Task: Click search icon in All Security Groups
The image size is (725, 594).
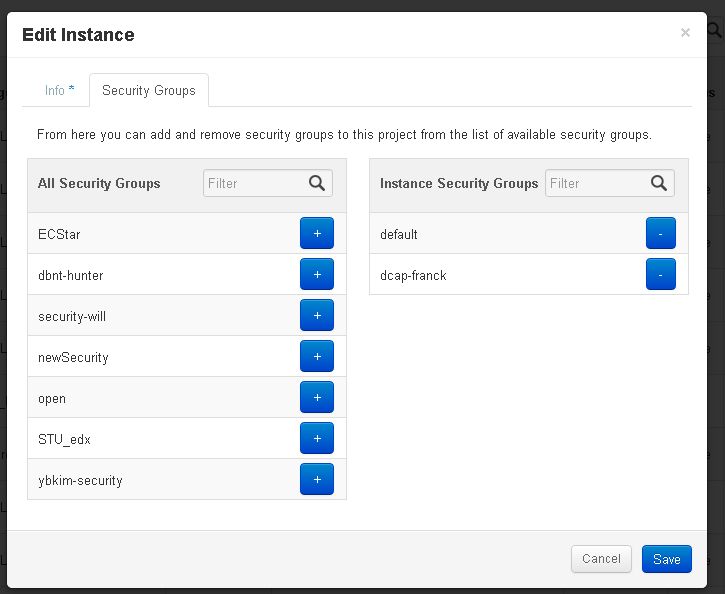Action: coord(317,183)
